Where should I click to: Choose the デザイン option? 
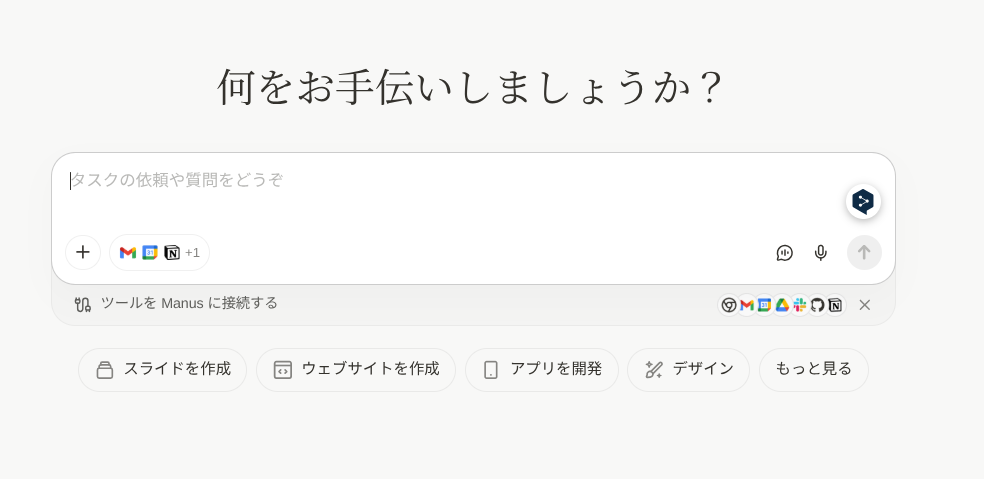(688, 370)
